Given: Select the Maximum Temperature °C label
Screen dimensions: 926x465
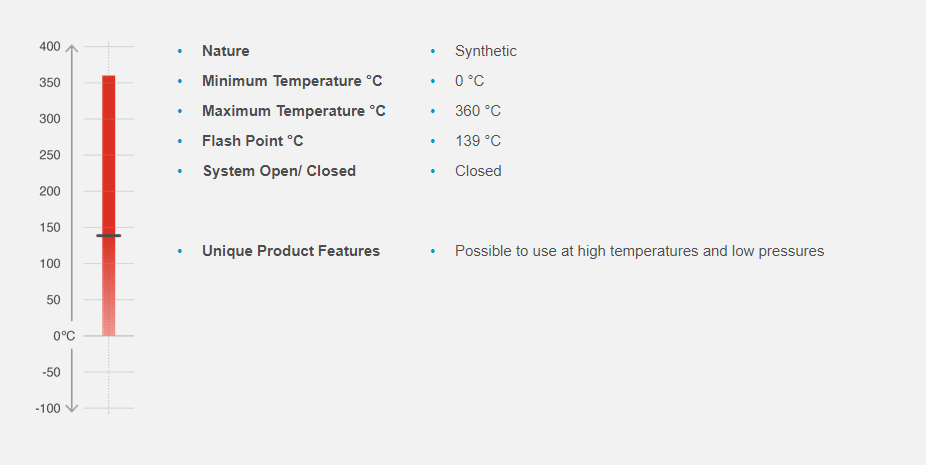Looking at the screenshot, I should [x=294, y=111].
